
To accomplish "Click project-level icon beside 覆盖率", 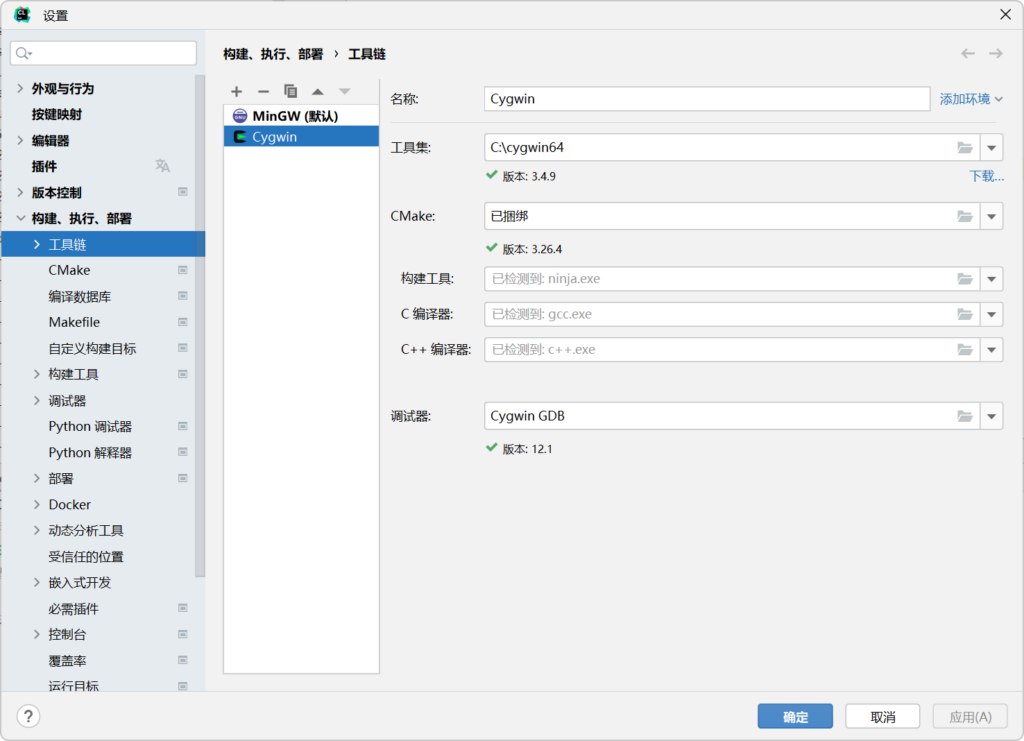I will 183,660.
